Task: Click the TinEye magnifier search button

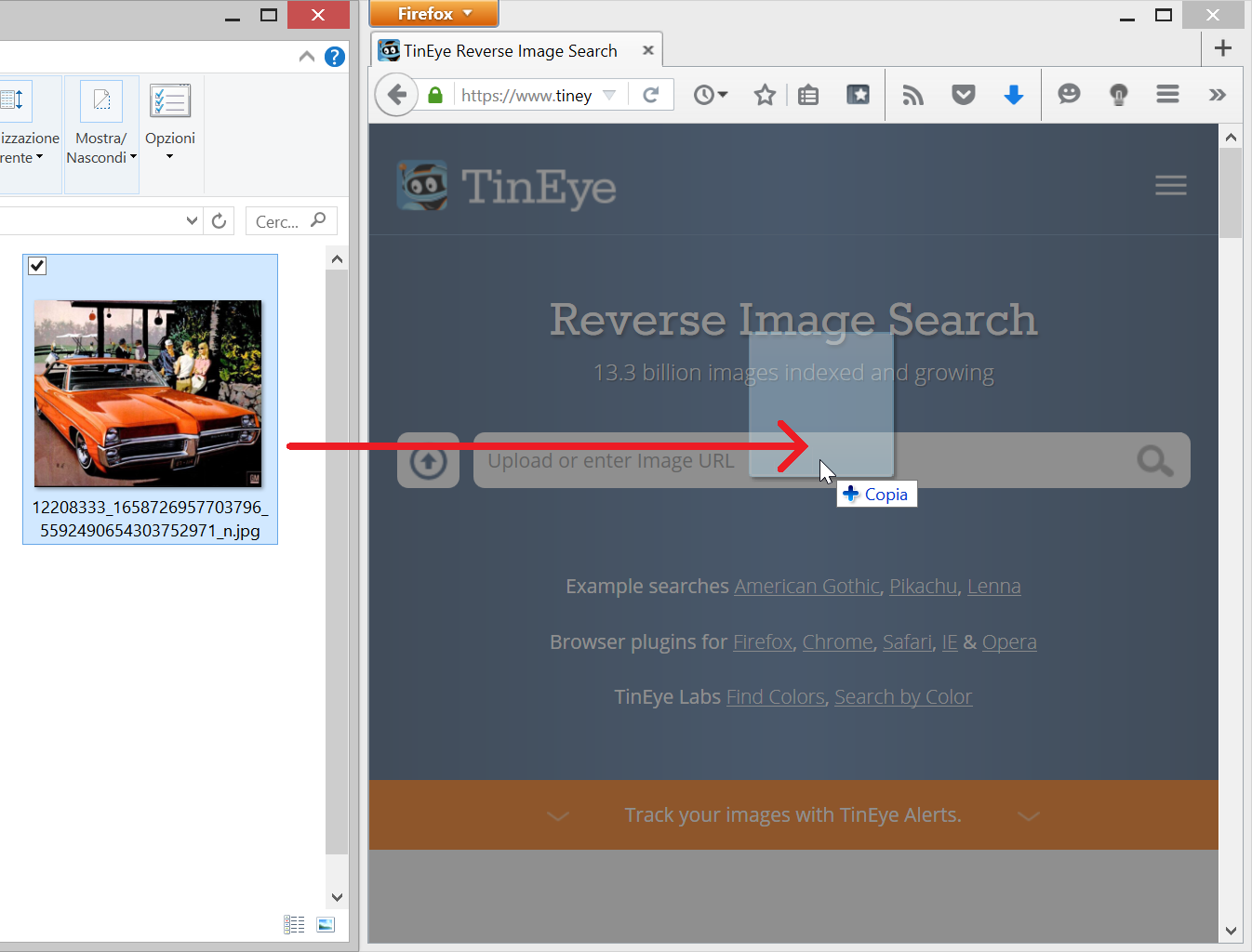Action: [x=1154, y=460]
